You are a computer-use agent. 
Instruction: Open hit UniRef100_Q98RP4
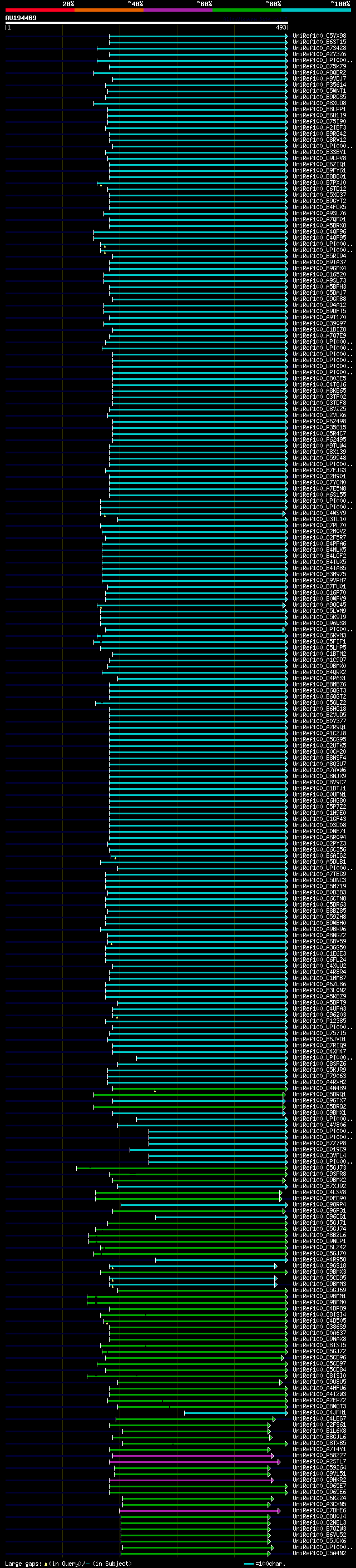319,1205
